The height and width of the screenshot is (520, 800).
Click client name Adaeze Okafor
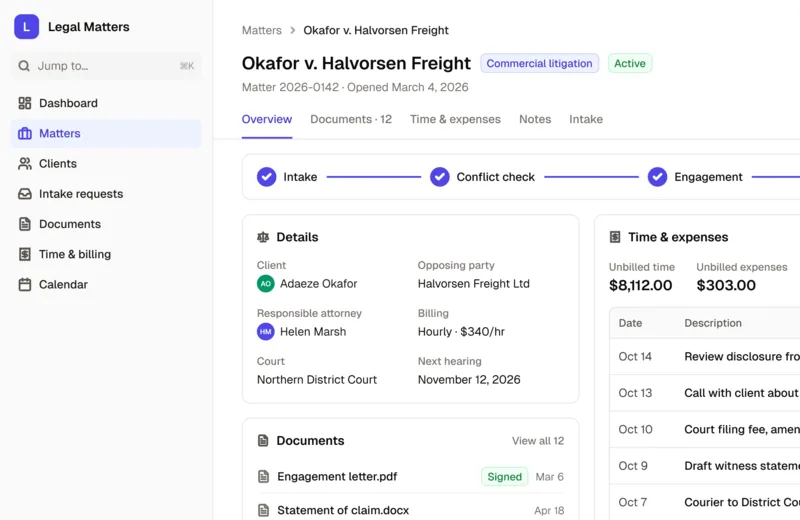point(318,284)
